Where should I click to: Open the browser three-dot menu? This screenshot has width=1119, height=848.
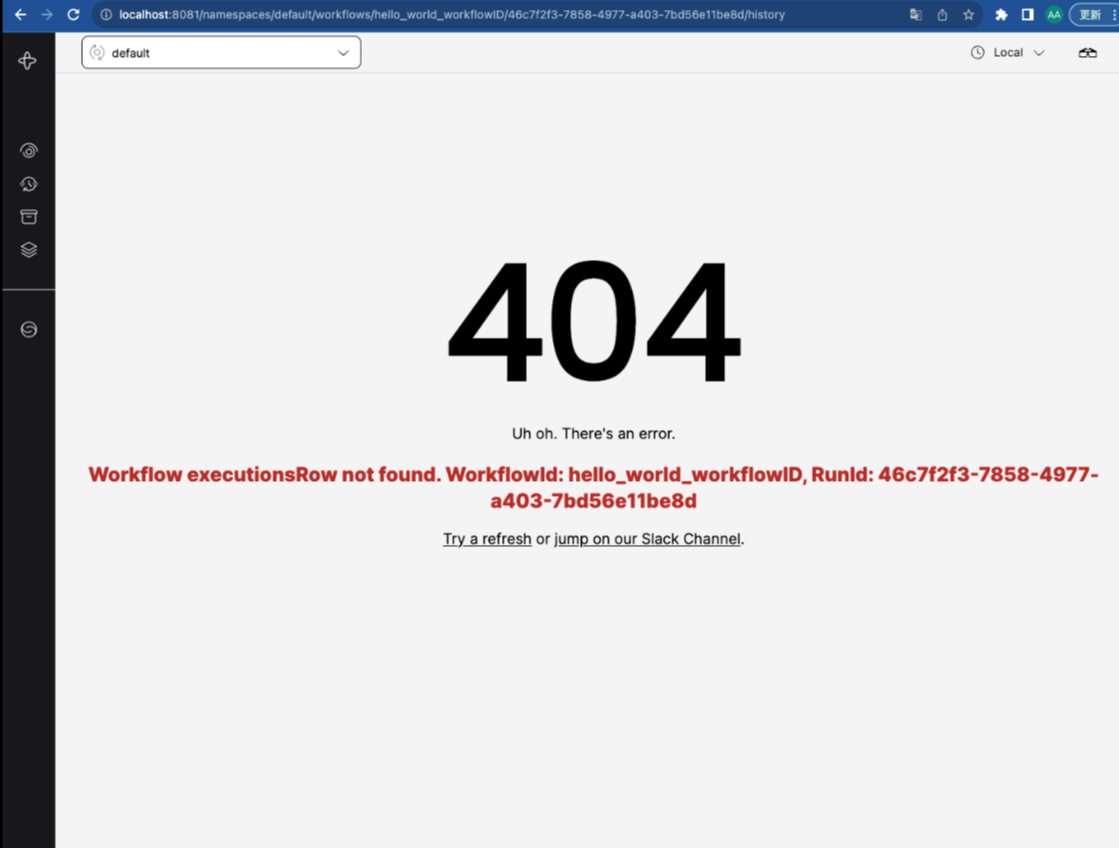1114,15
